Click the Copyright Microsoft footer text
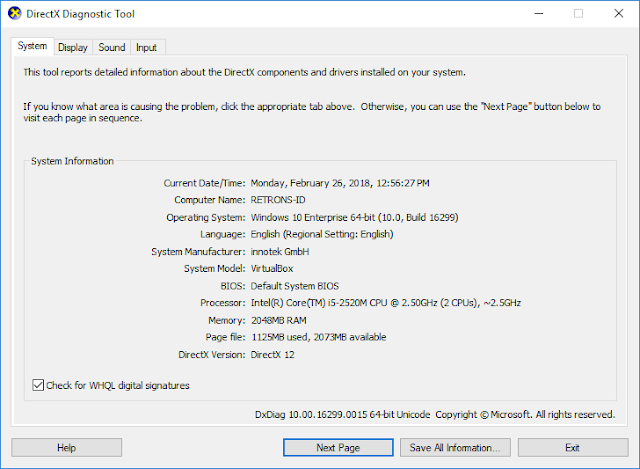 click(x=525, y=414)
